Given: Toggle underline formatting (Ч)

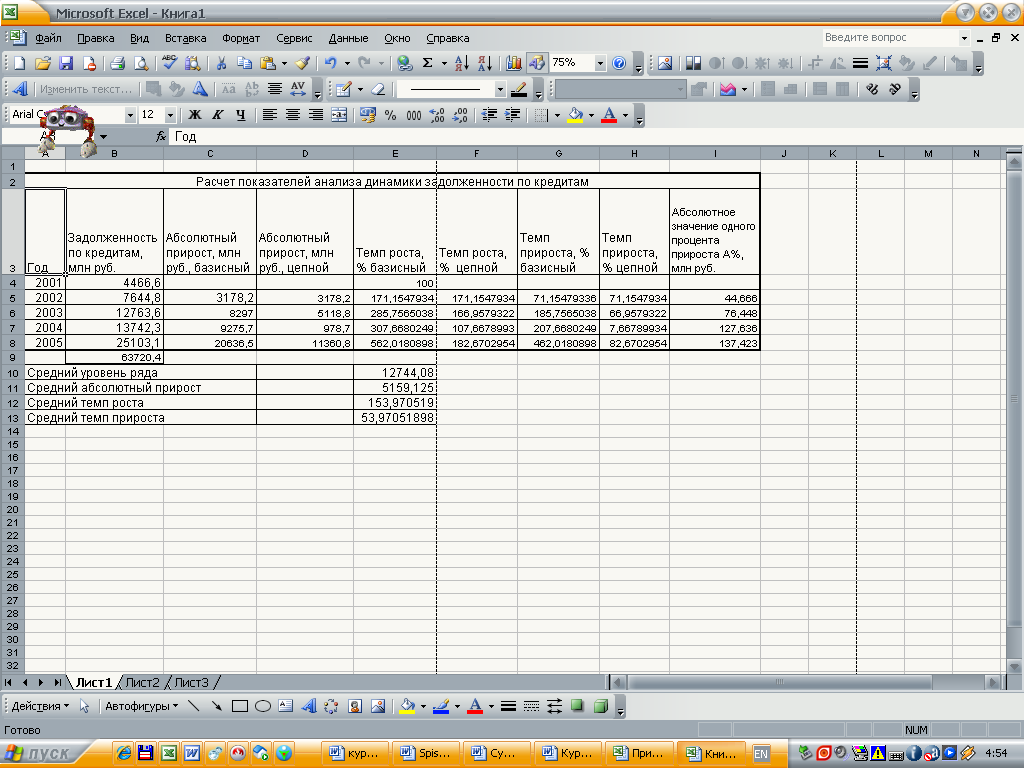Looking at the screenshot, I should (239, 115).
